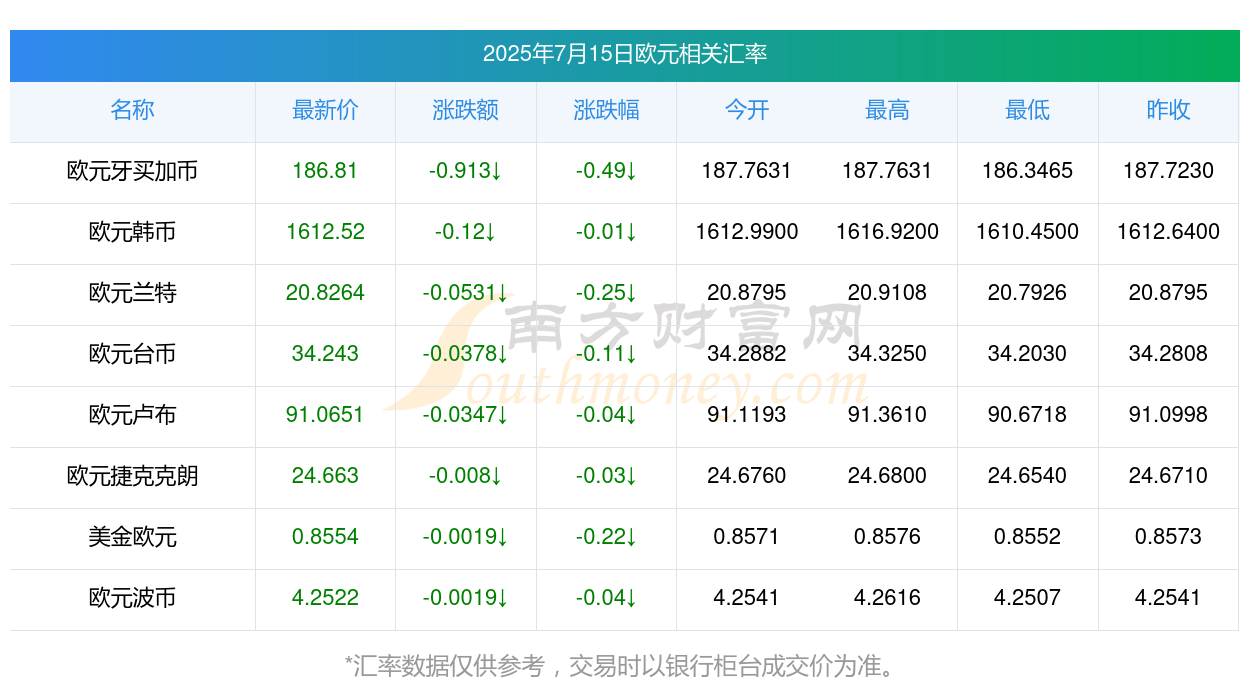Select the 昨收 column header
Screen dimensions: 1250x698
tap(1168, 110)
